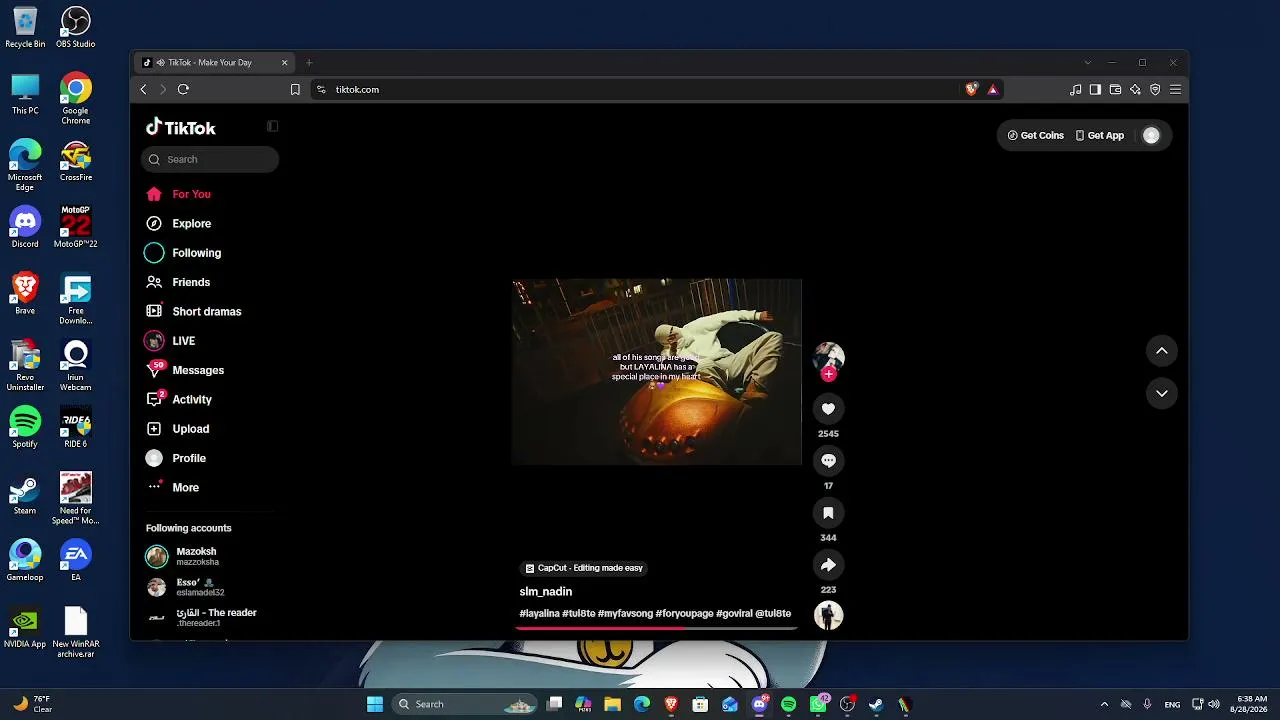This screenshot has height=720, width=1280.
Task: Open the Windows Start menu
Action: click(x=375, y=704)
